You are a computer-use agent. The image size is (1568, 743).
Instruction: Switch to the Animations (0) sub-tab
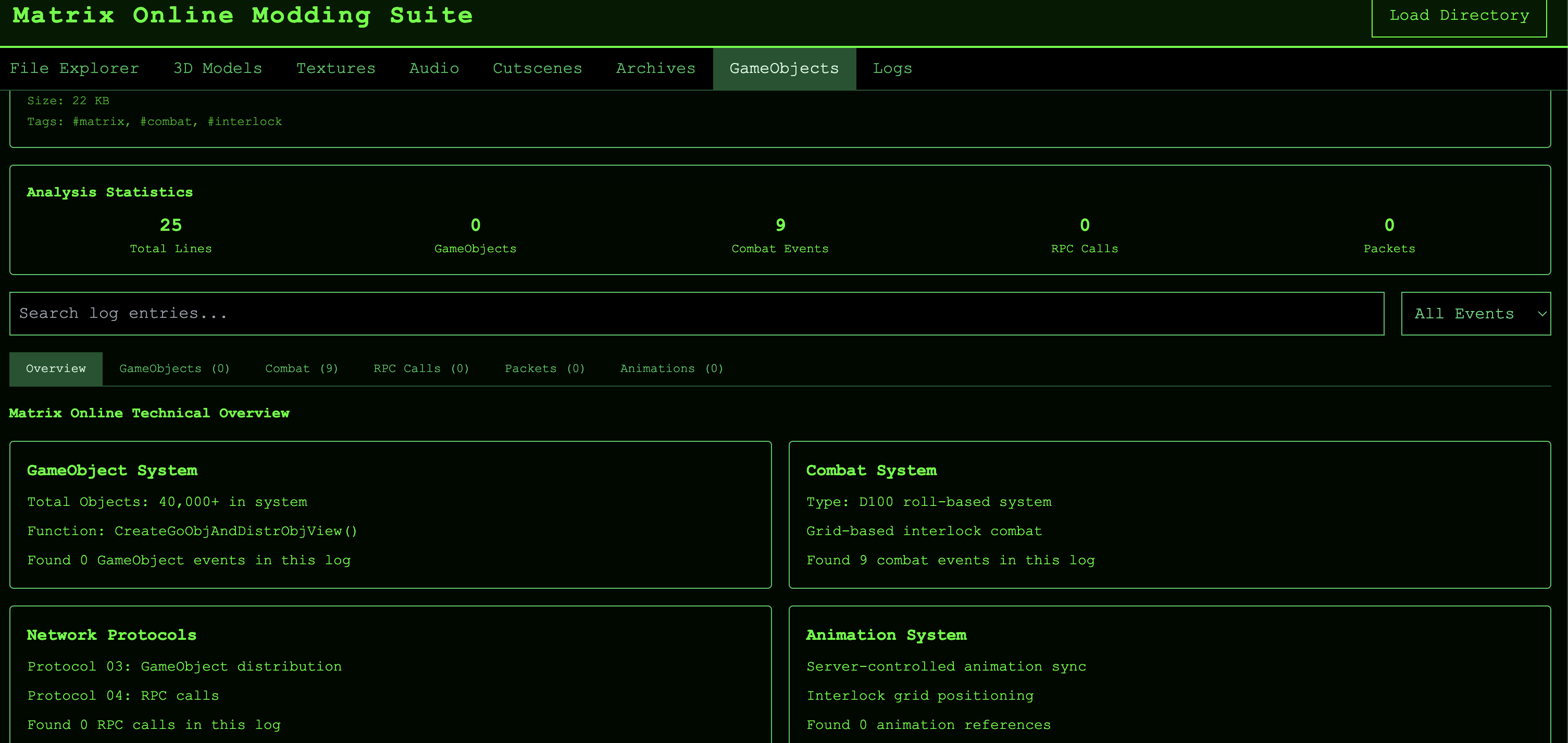(671, 369)
